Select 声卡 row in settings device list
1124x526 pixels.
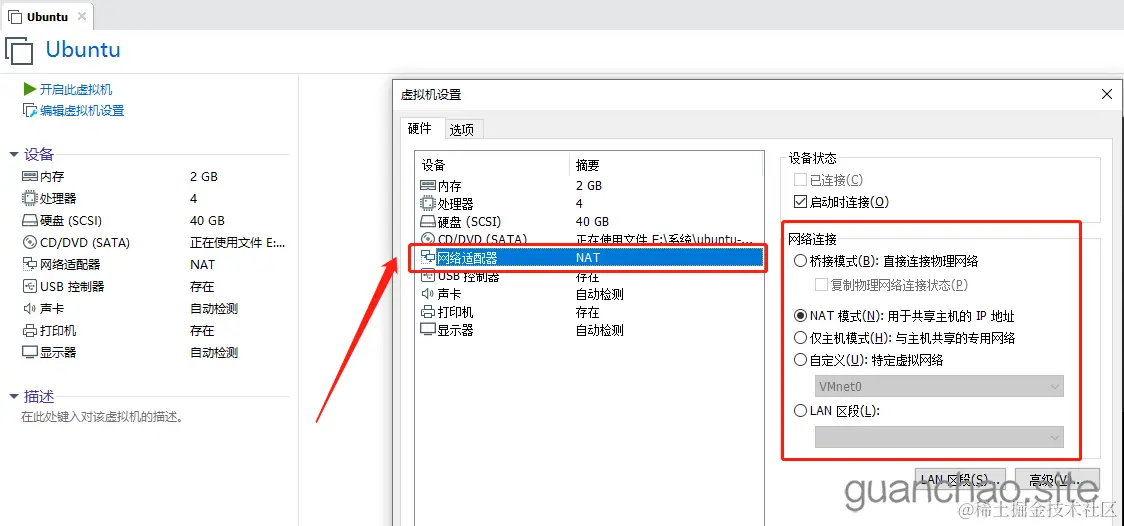(590, 294)
